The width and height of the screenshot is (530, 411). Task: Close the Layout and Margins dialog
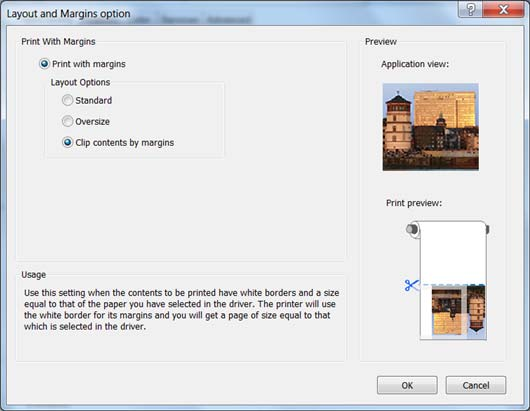[503, 9]
